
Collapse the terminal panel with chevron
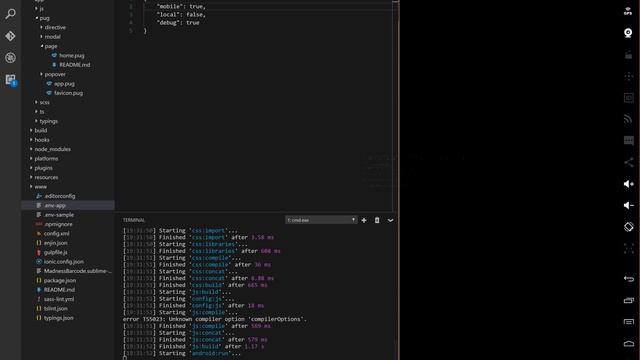[x=390, y=220]
